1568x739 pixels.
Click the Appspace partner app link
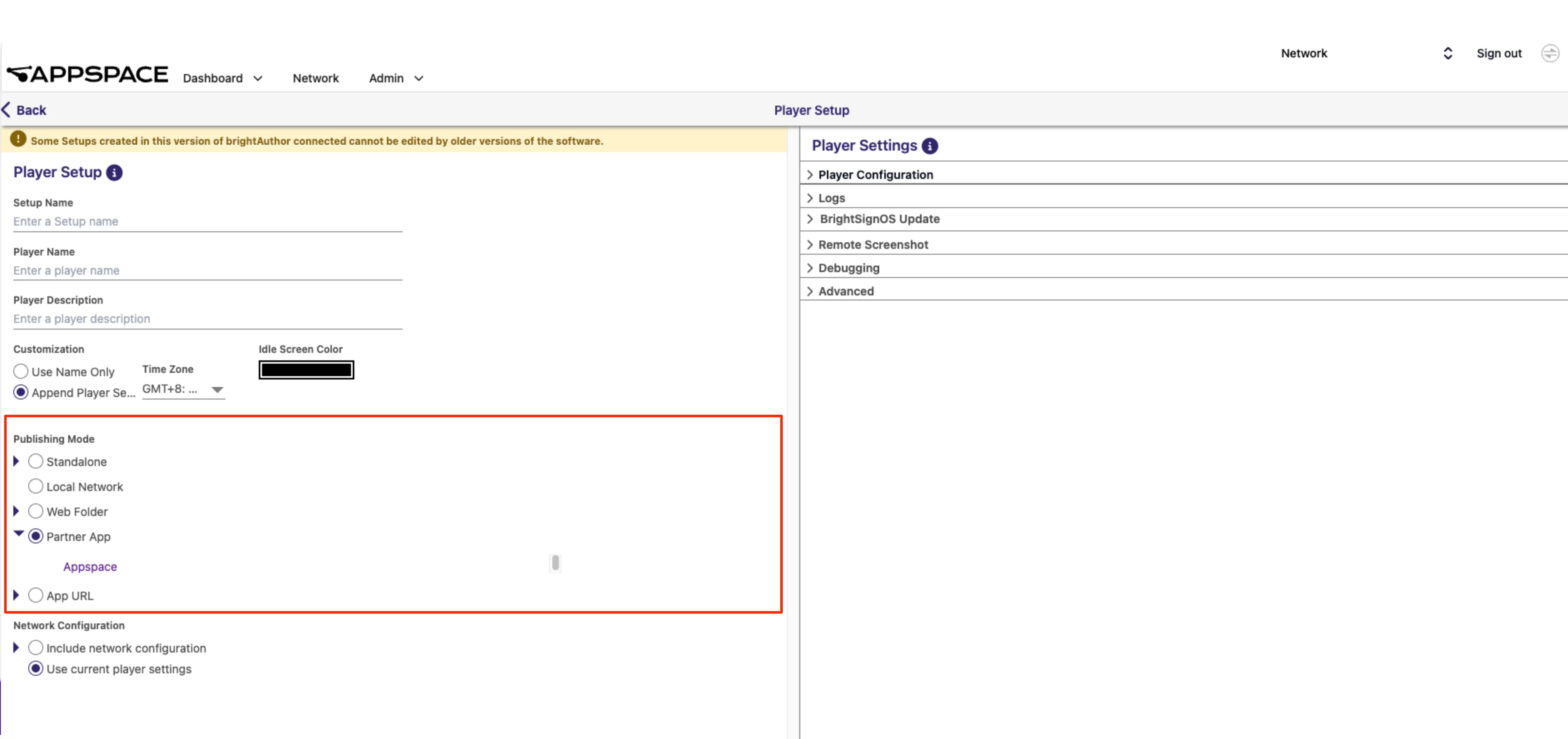click(x=90, y=567)
